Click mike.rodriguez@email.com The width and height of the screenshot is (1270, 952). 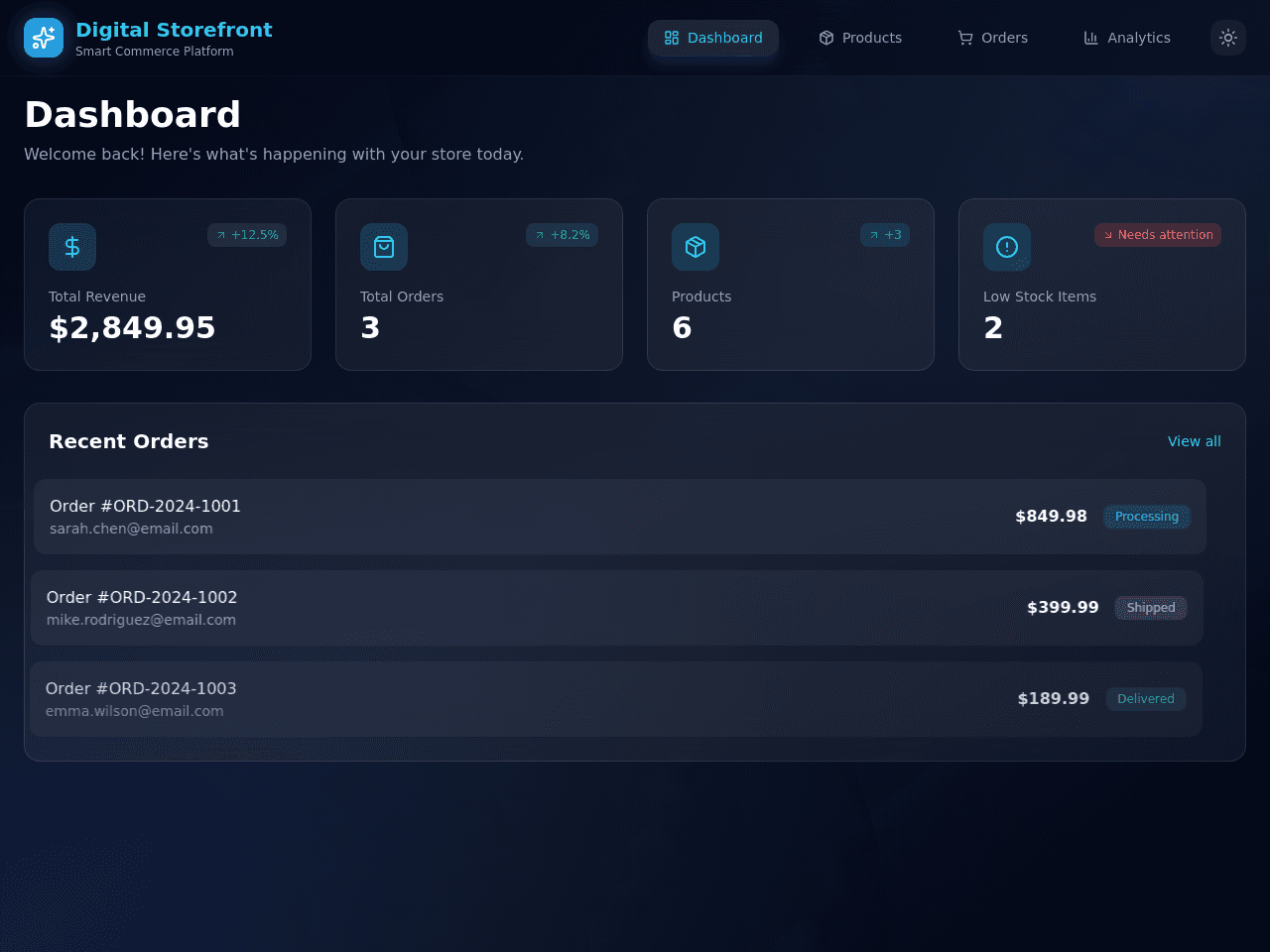pyautogui.click(x=141, y=620)
